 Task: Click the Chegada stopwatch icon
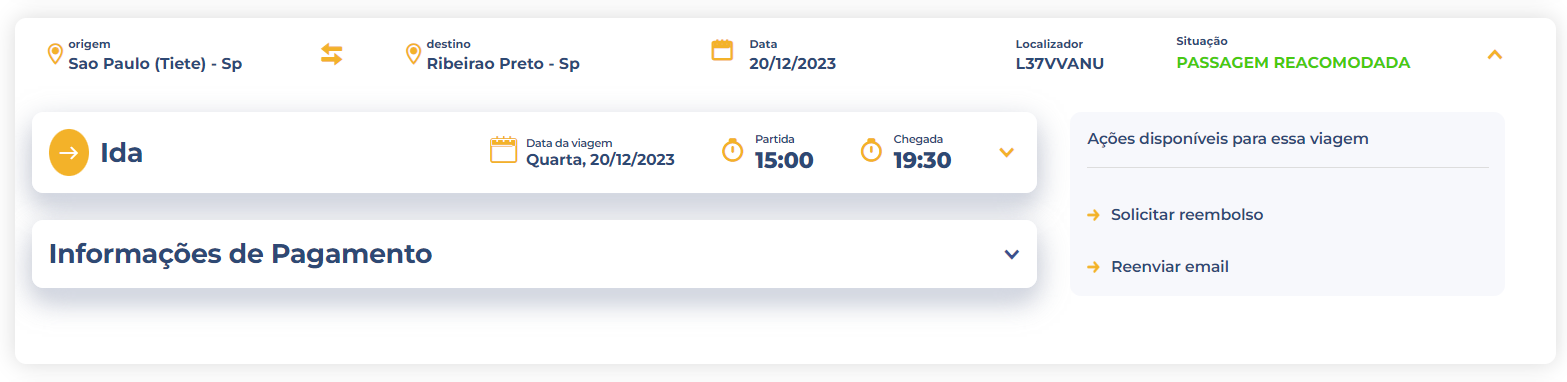(x=871, y=150)
